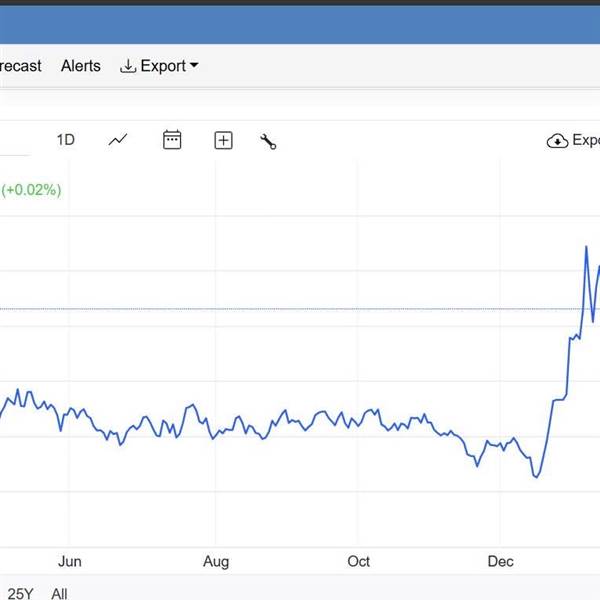Select the 1D interval option
The image size is (600, 600).
[65, 140]
